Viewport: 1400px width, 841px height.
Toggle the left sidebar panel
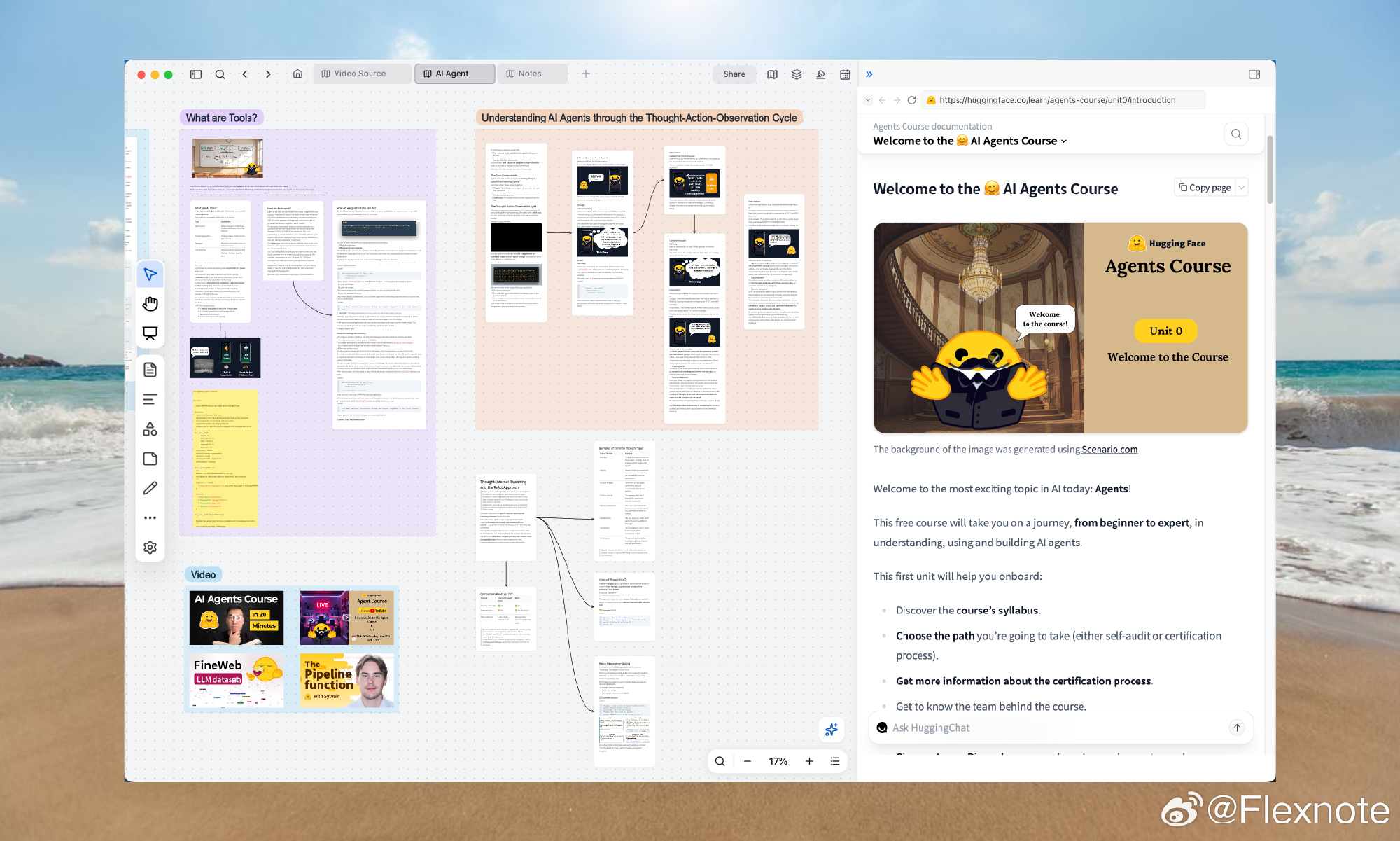coord(196,74)
